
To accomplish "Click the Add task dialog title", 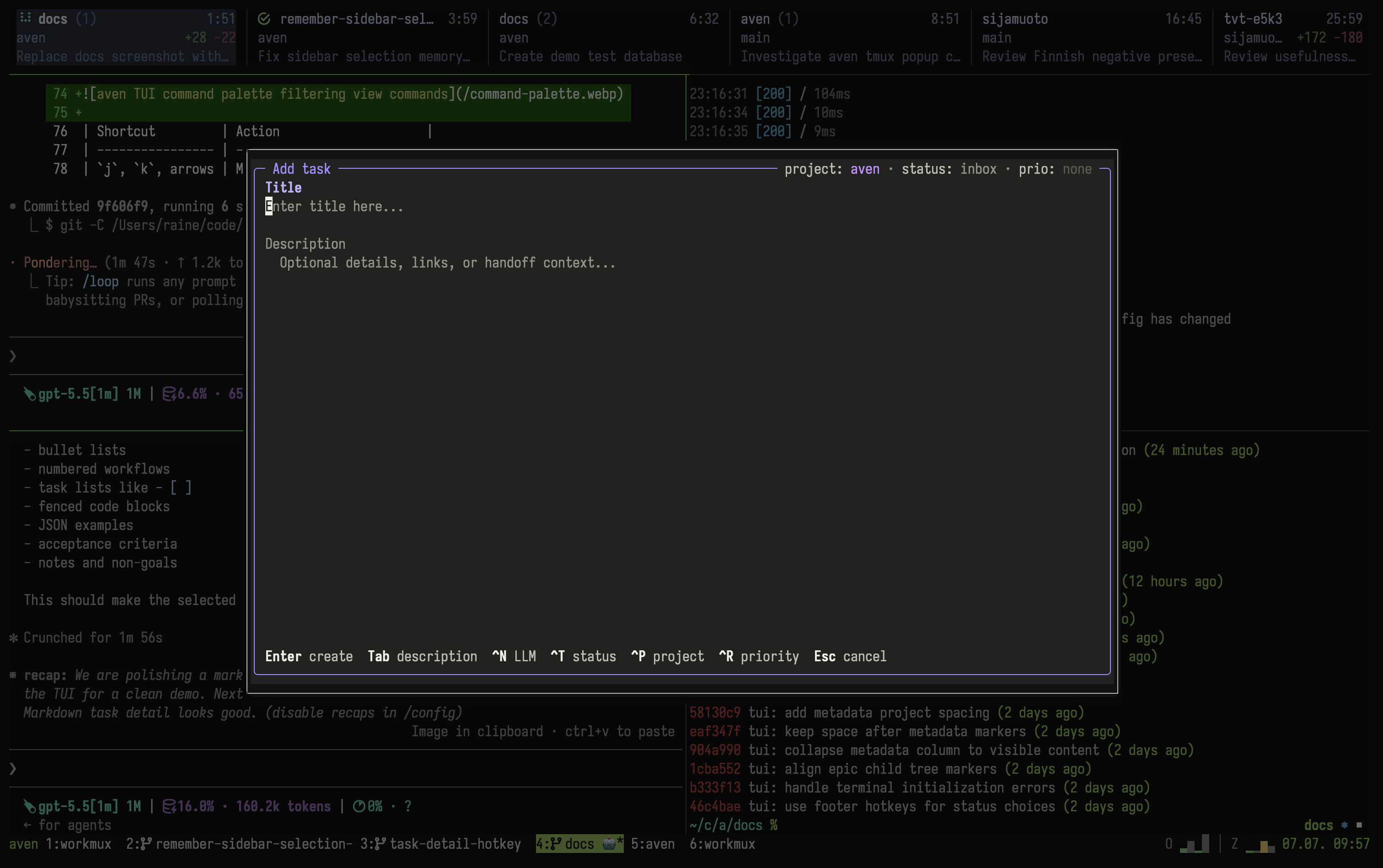I will point(301,169).
